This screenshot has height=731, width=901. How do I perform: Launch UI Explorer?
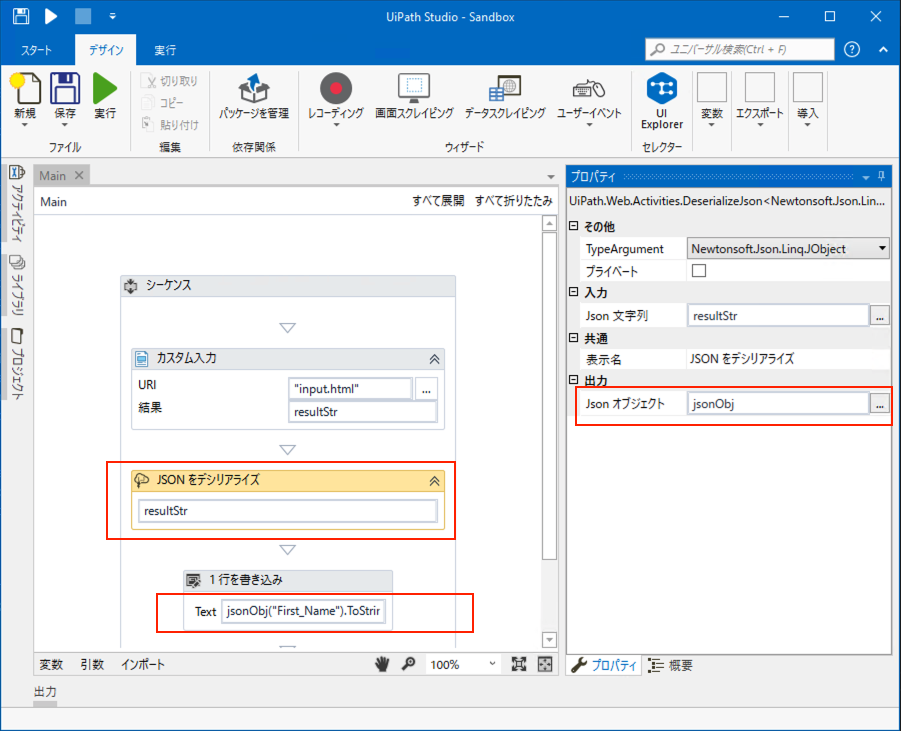pos(662,101)
